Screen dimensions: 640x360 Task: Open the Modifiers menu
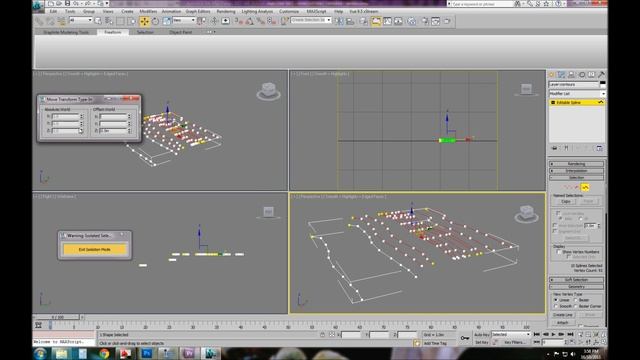148,11
